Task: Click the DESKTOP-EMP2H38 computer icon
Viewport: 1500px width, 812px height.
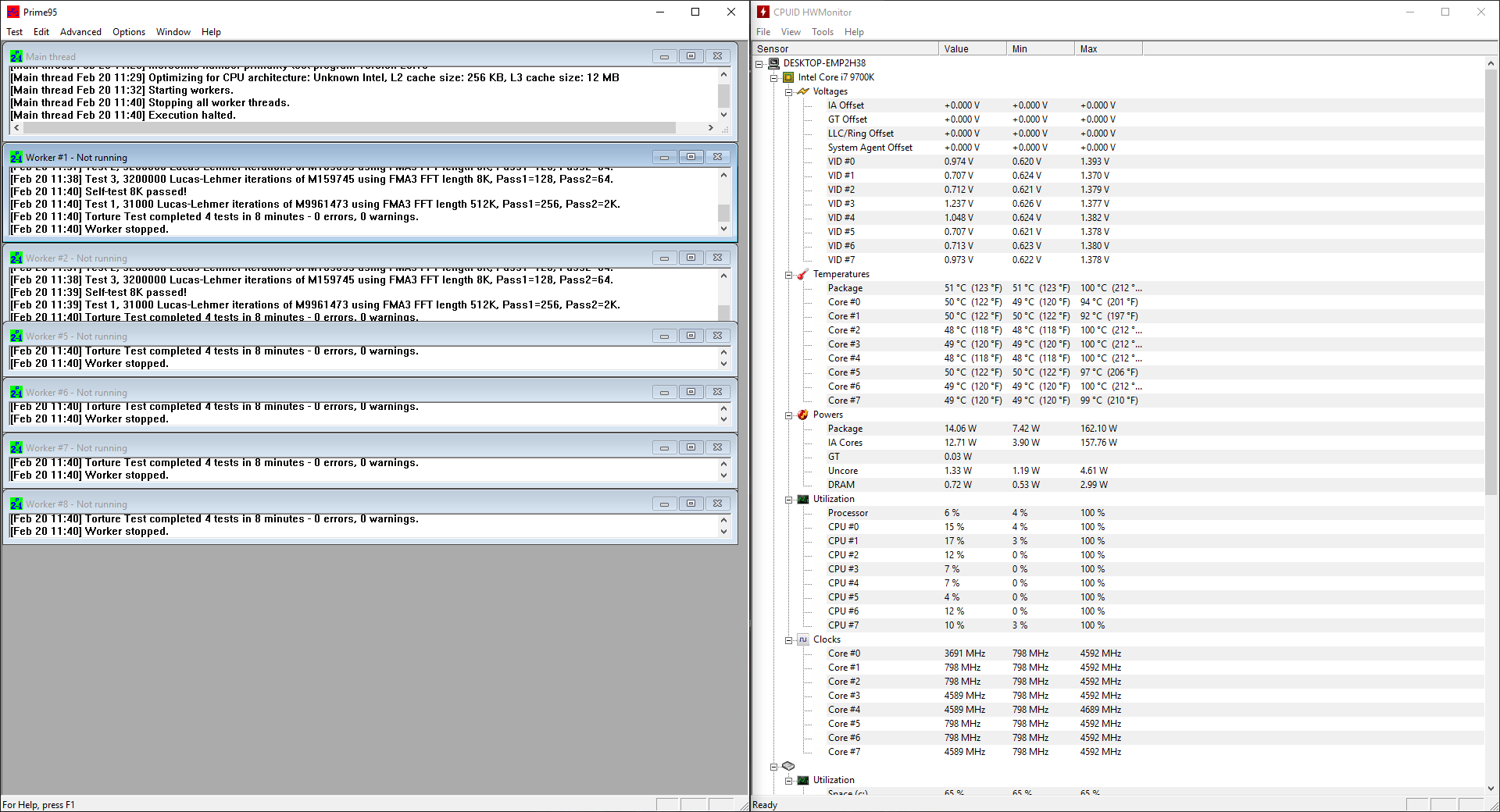Action: coord(773,63)
